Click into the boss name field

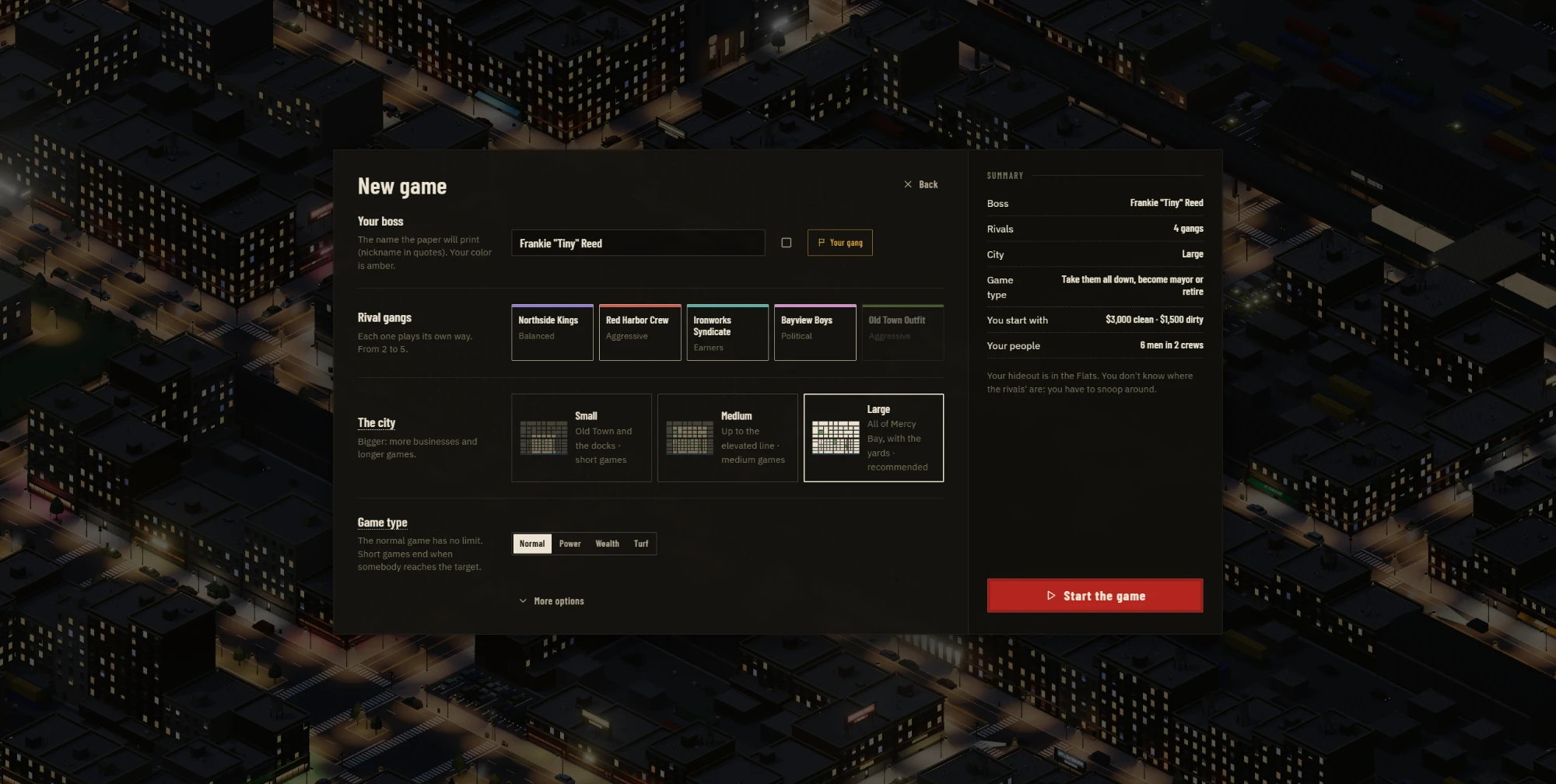click(x=638, y=243)
